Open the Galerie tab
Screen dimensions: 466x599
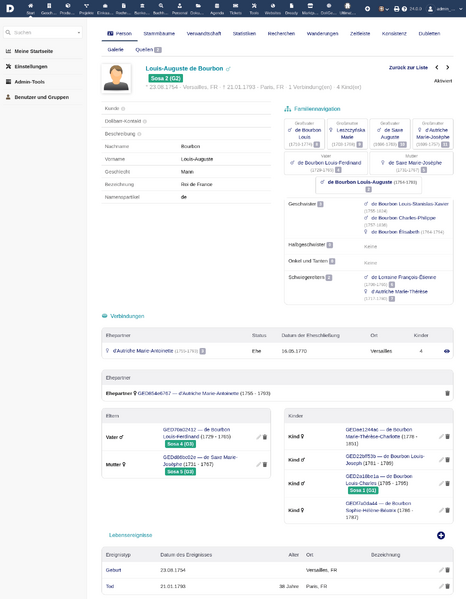tap(115, 50)
